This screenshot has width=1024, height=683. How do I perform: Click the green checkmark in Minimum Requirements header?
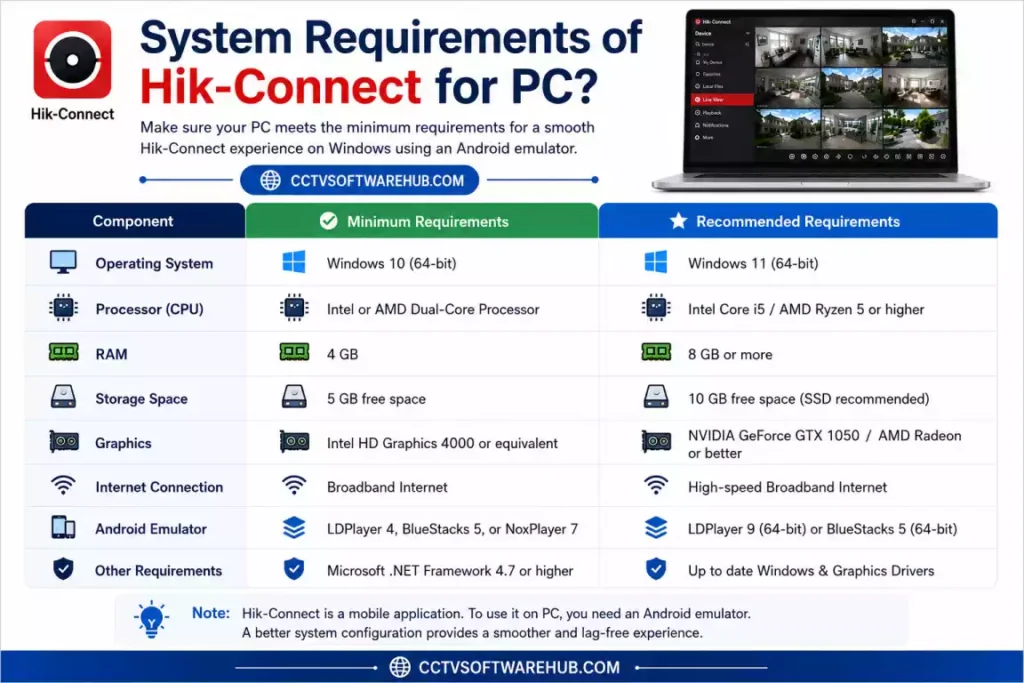click(x=329, y=221)
